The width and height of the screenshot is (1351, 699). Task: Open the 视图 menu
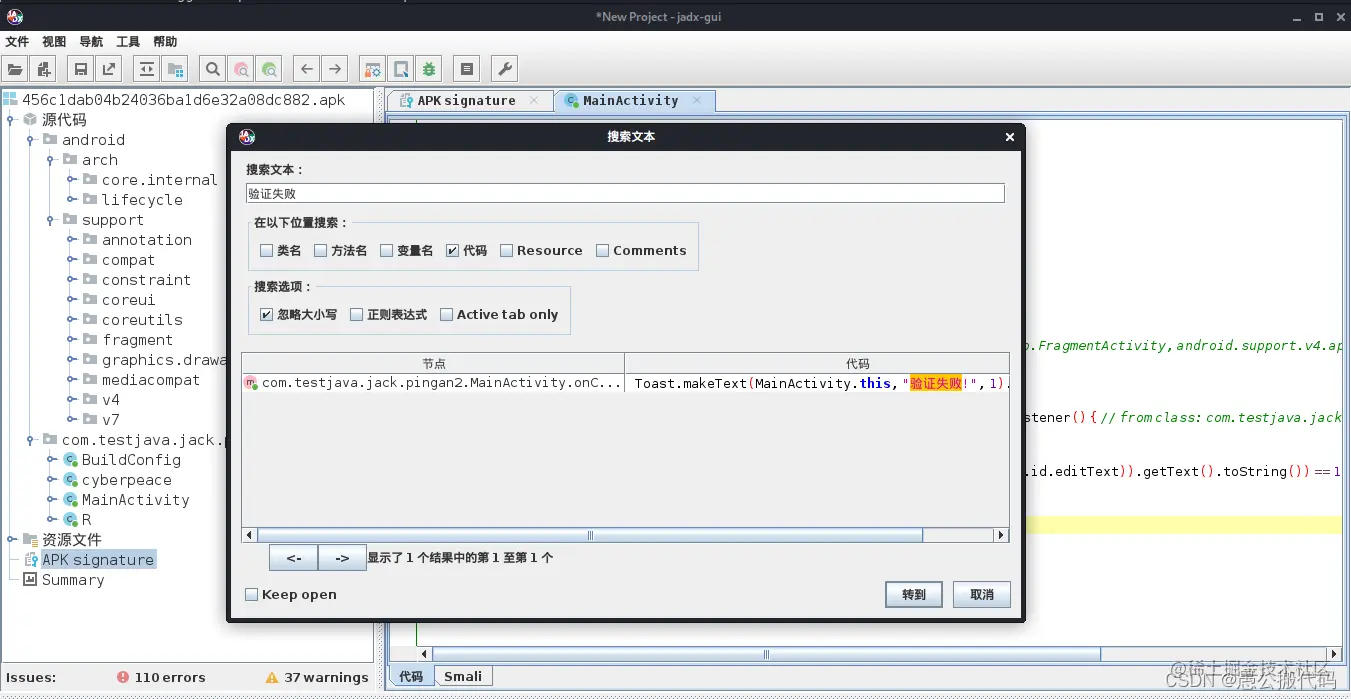pos(54,42)
